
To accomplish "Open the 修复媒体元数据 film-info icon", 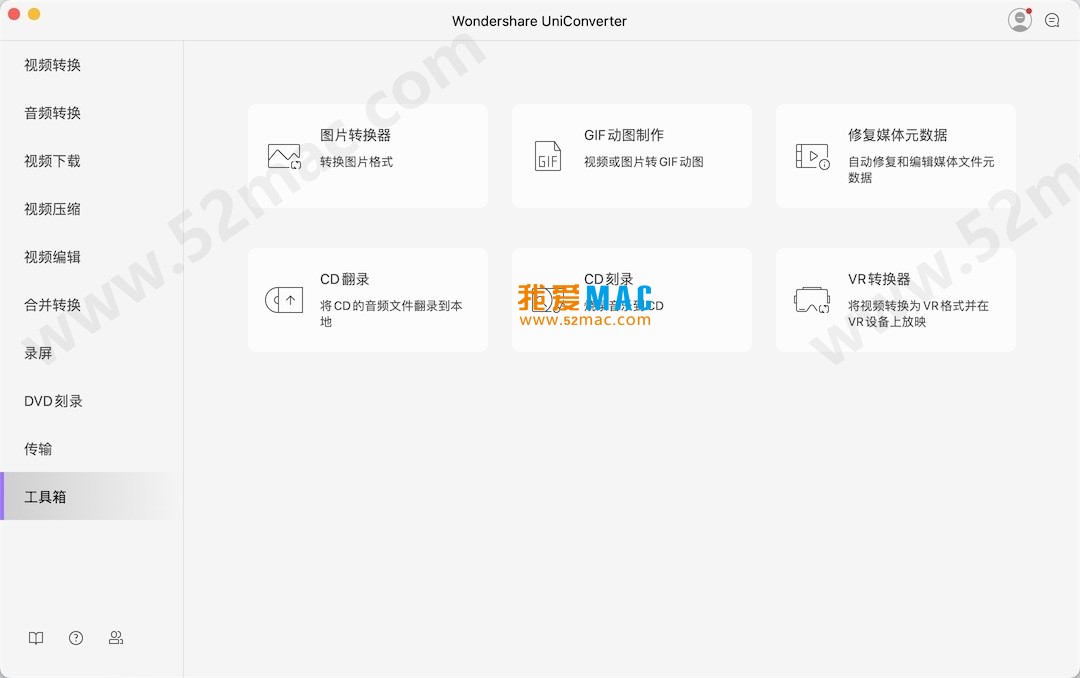I will pos(813,156).
